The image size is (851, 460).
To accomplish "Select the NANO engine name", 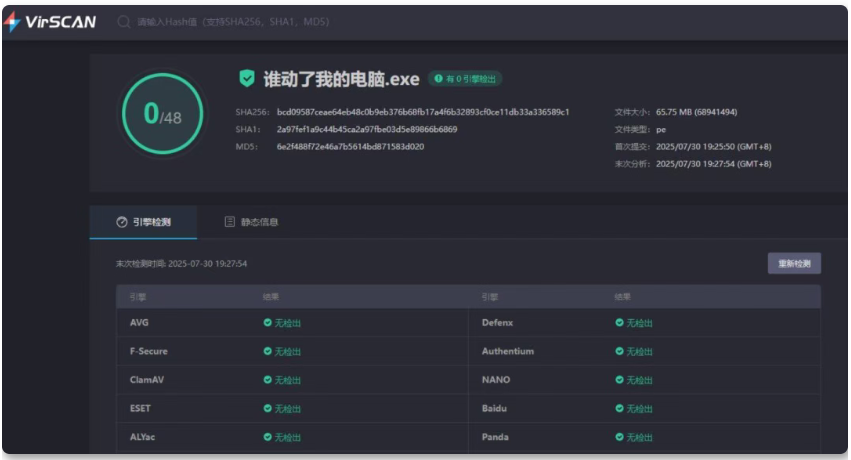I will [496, 380].
